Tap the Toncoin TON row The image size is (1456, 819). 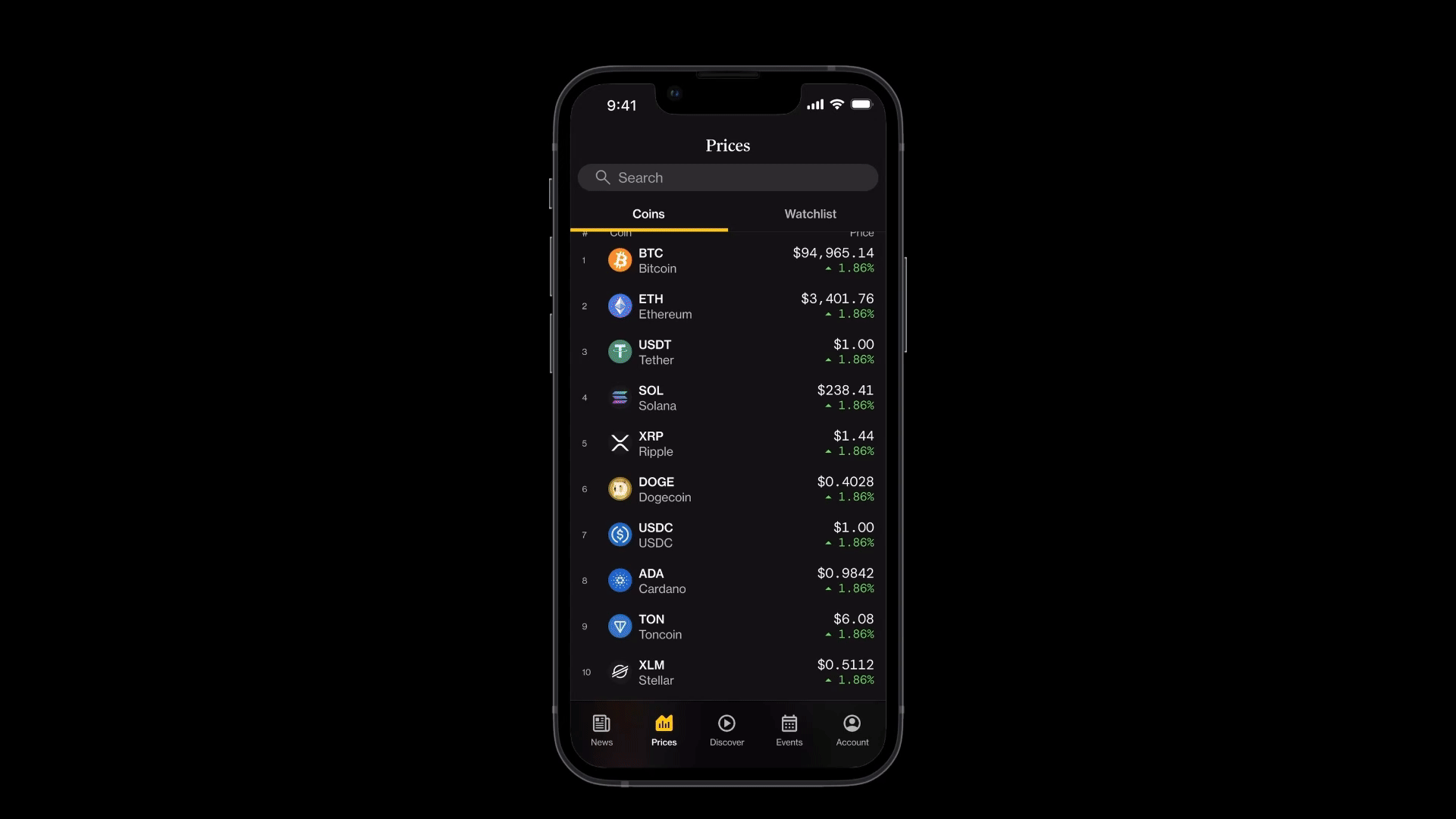(x=727, y=626)
